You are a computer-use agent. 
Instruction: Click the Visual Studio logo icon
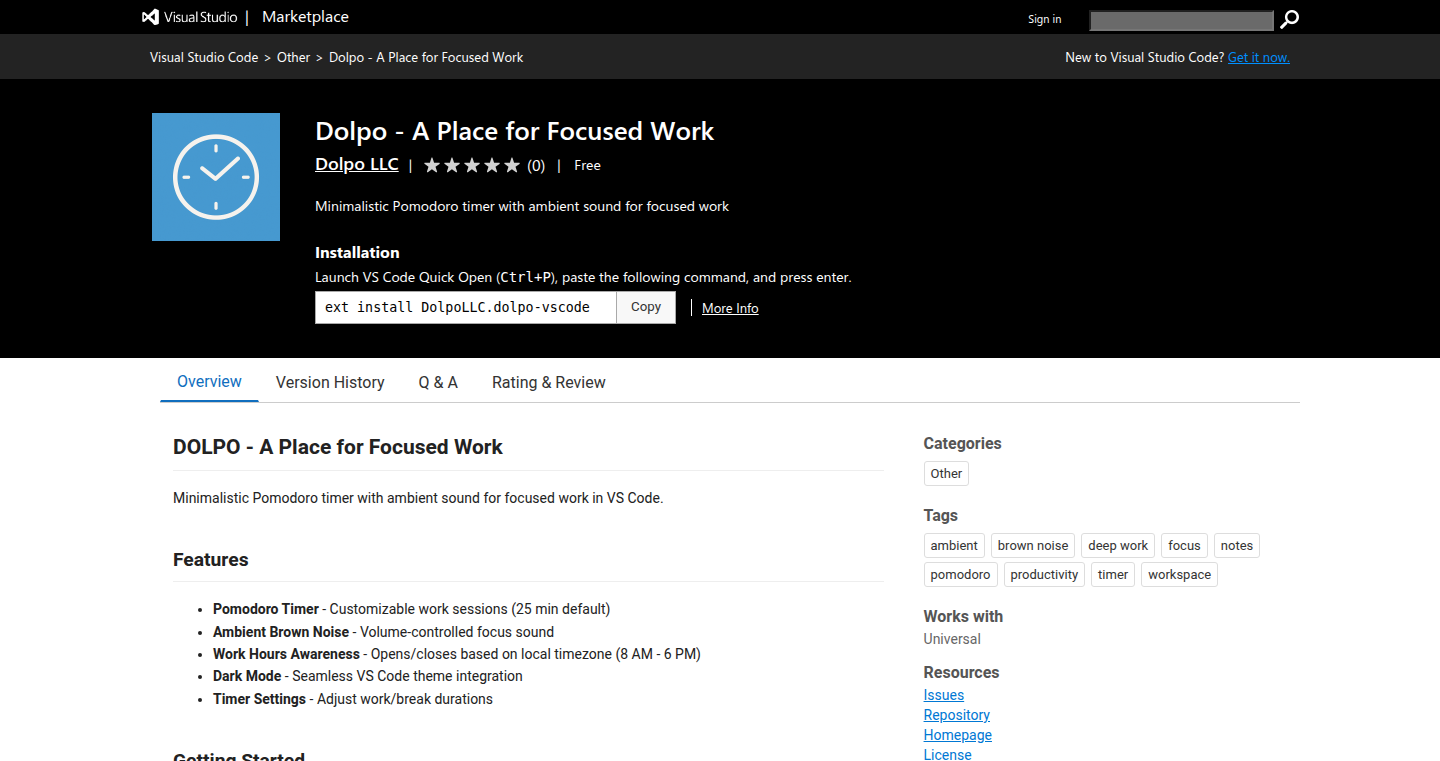click(151, 17)
